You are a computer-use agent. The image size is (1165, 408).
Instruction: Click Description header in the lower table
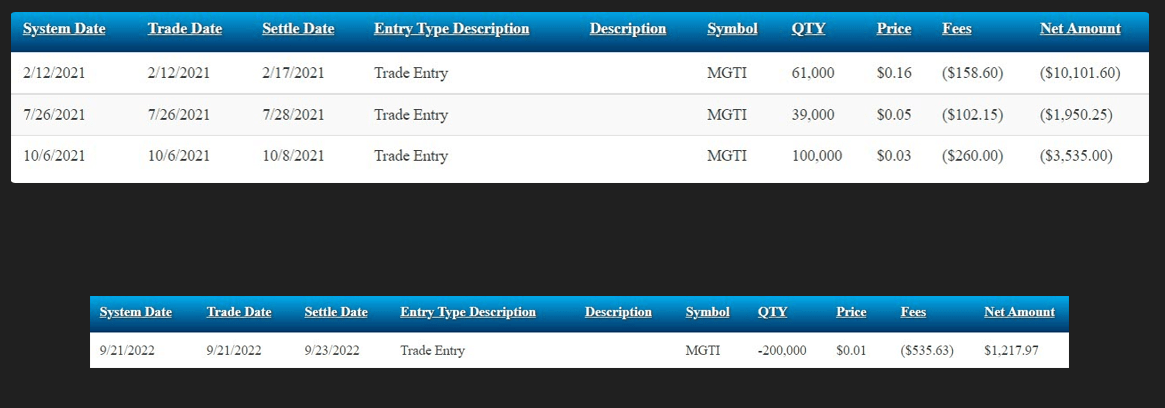click(x=618, y=313)
